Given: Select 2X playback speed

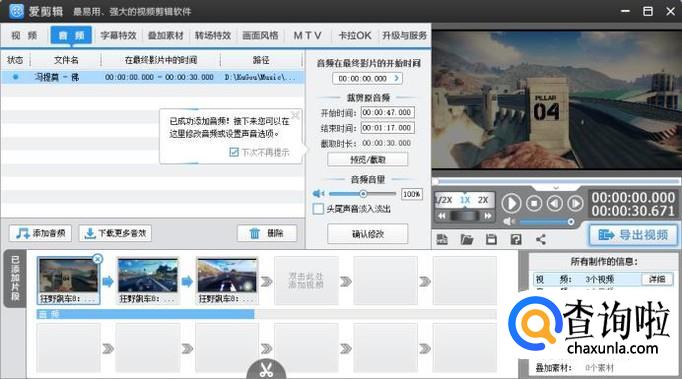Looking at the screenshot, I should point(483,200).
